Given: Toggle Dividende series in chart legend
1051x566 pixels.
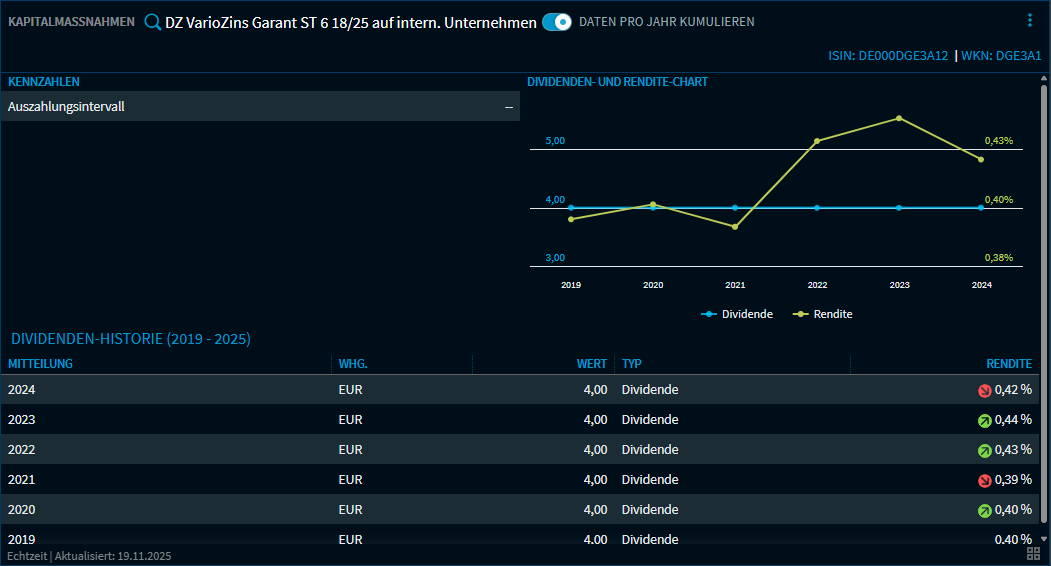Looking at the screenshot, I should point(737,314).
